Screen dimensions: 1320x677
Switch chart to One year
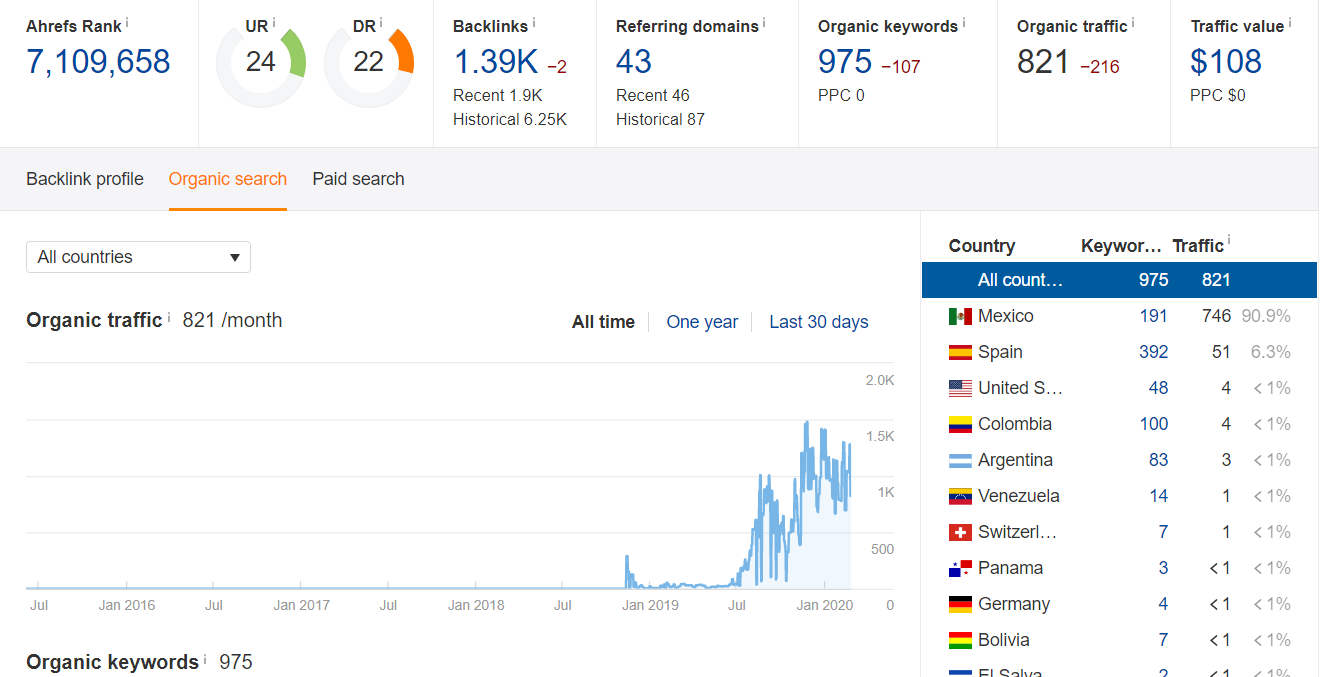coord(702,322)
